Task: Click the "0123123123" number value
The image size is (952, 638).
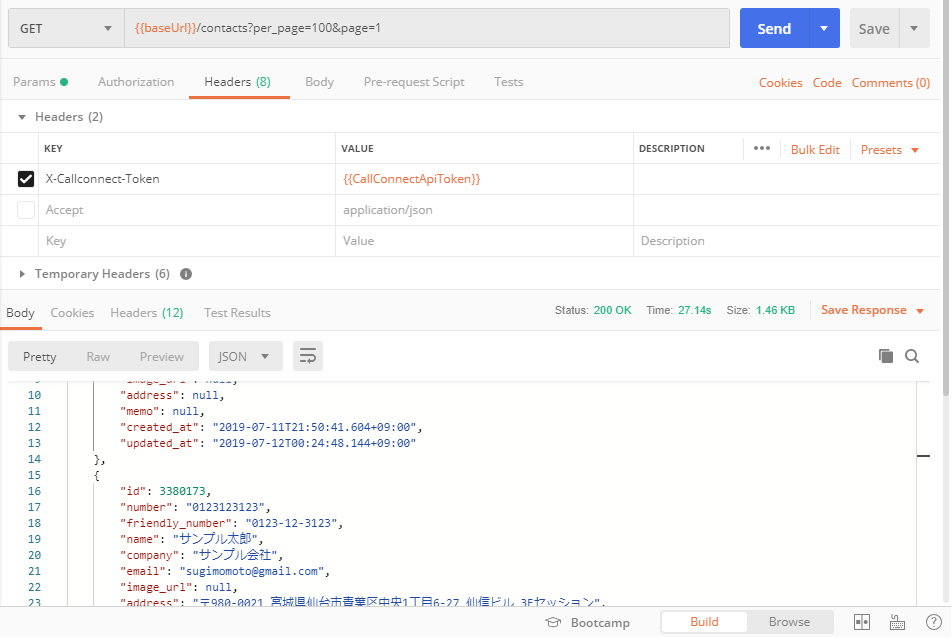Action: pyautogui.click(x=225, y=507)
